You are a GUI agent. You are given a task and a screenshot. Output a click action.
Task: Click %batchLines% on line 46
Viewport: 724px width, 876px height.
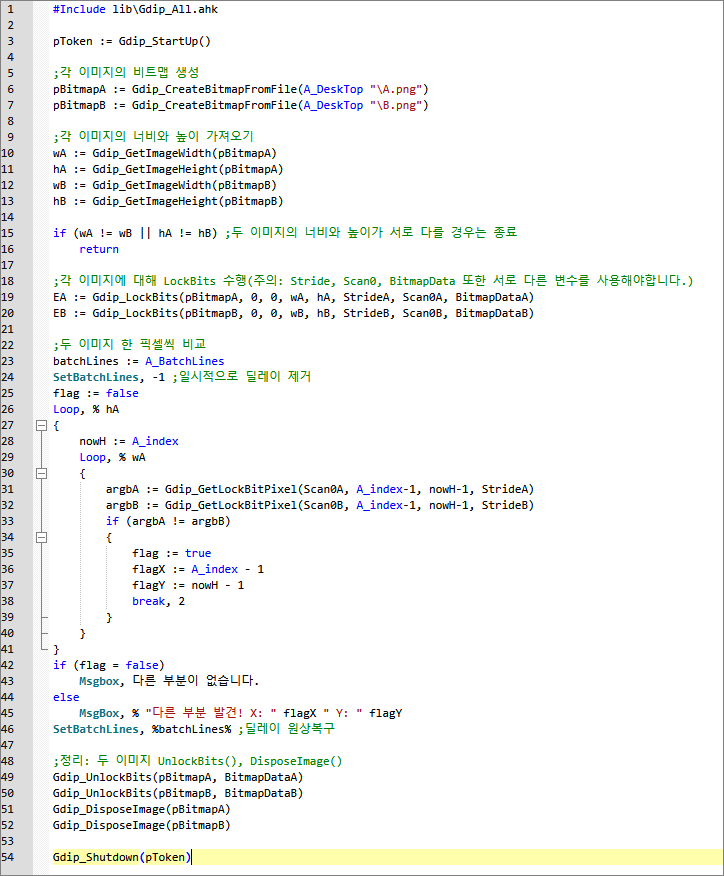coord(192,730)
